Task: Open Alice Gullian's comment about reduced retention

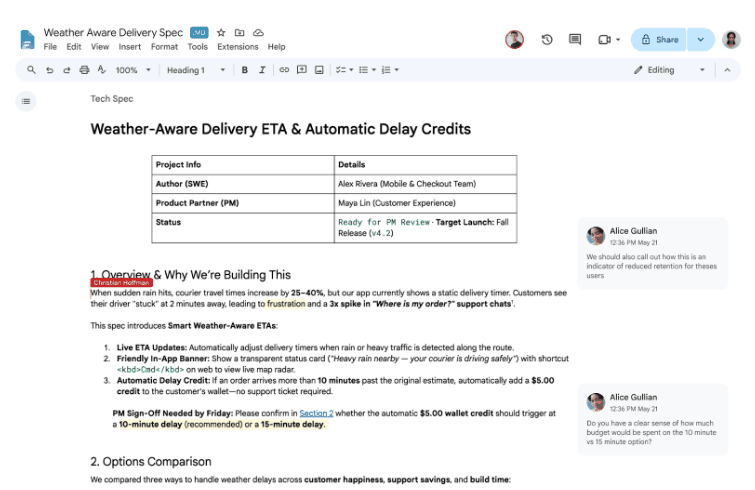Action: click(652, 253)
